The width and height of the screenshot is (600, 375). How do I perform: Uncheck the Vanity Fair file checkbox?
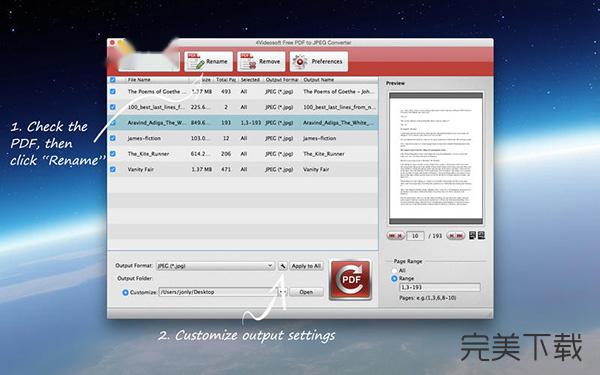(112, 169)
